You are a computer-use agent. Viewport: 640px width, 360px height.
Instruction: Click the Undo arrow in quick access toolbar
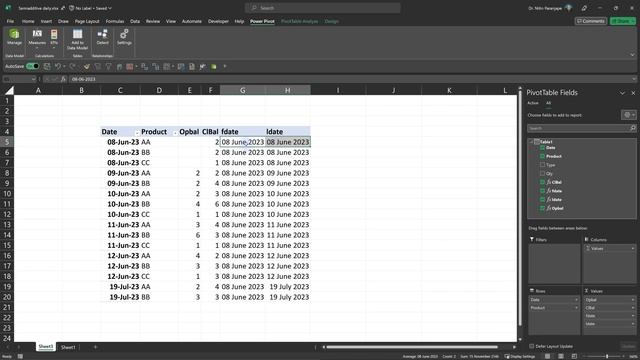click(58, 67)
